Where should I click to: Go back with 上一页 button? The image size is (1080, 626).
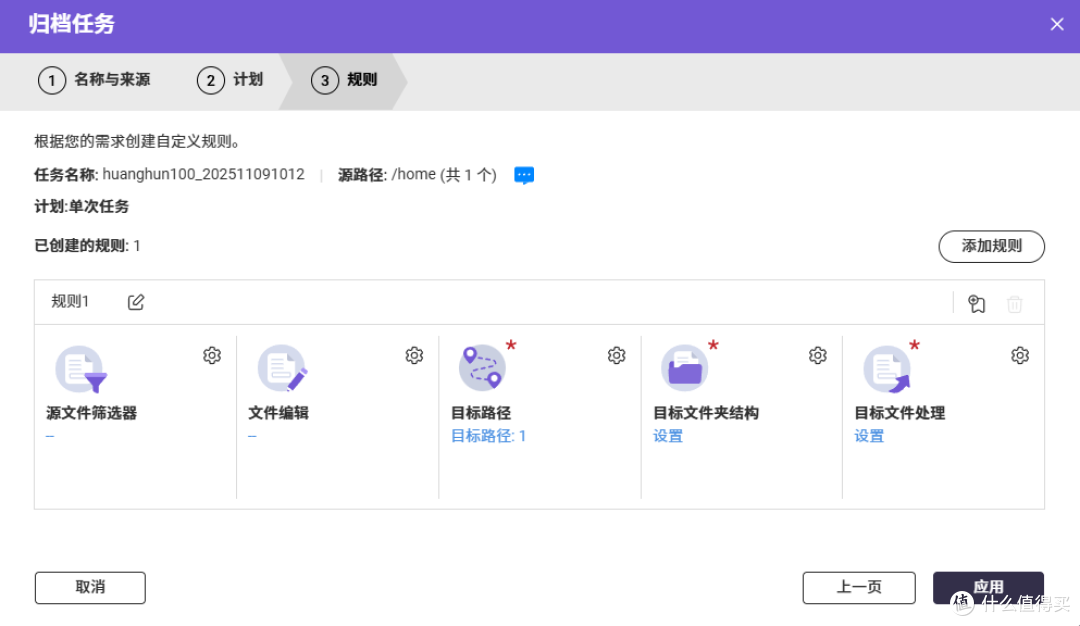(859, 587)
